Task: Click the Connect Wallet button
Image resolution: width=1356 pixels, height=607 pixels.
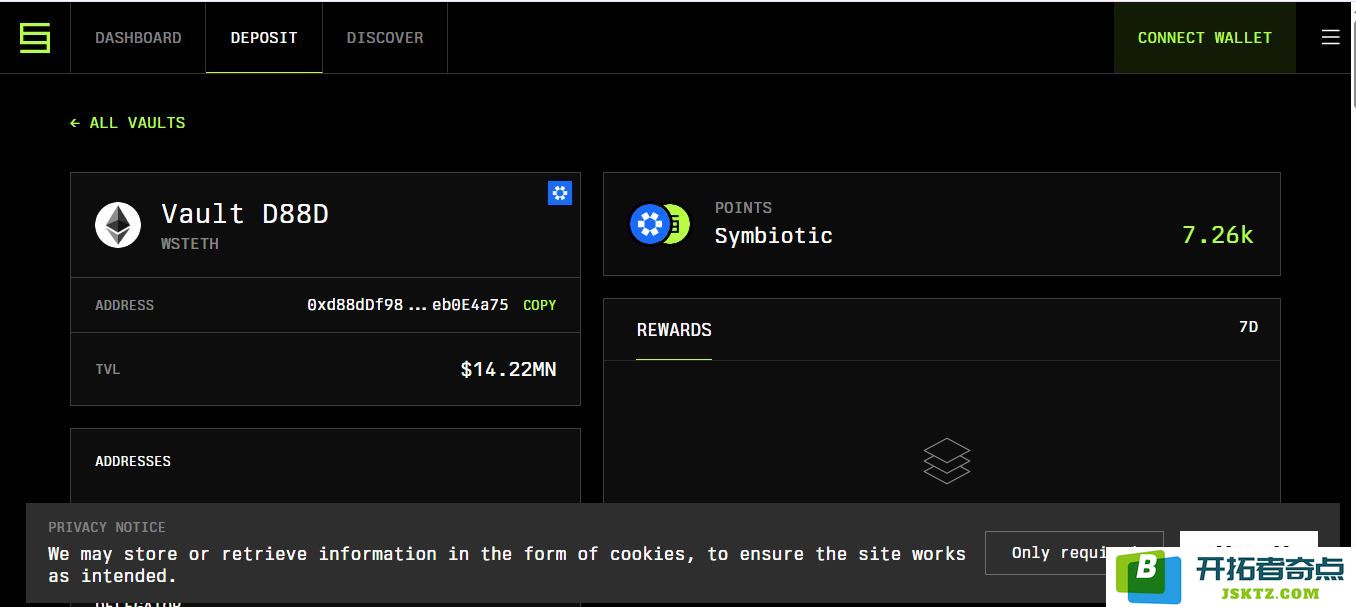Action: coord(1205,37)
